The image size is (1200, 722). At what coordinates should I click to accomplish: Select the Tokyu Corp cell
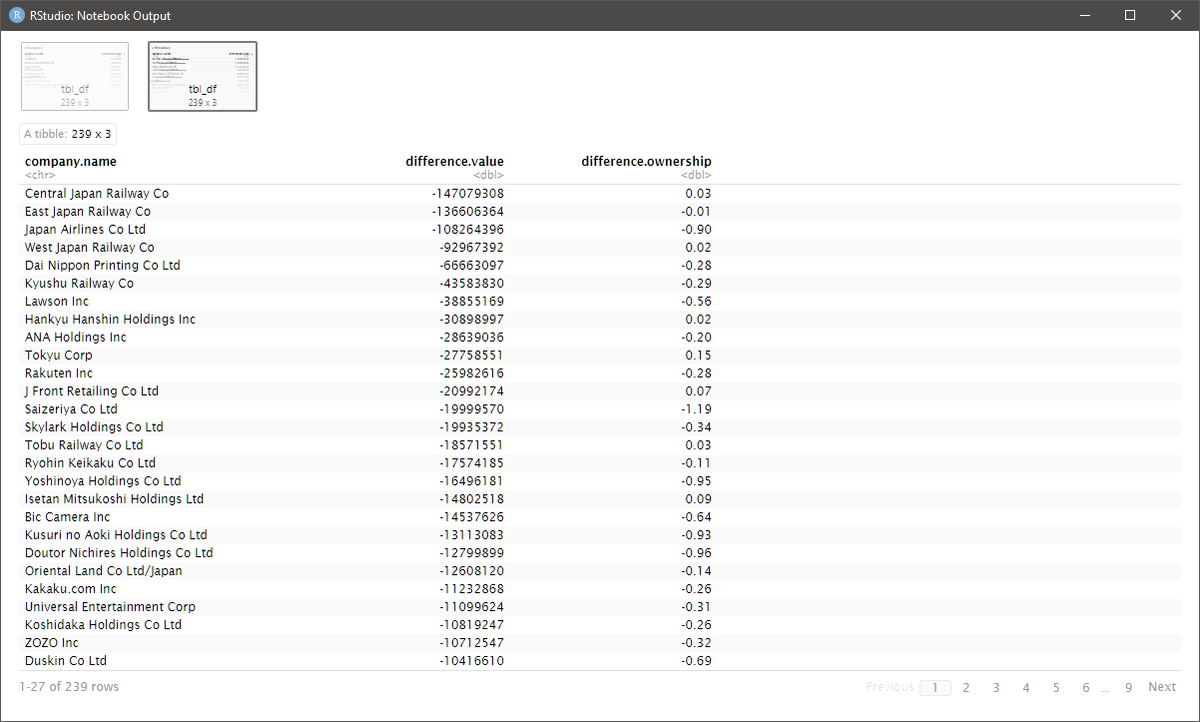(59, 355)
